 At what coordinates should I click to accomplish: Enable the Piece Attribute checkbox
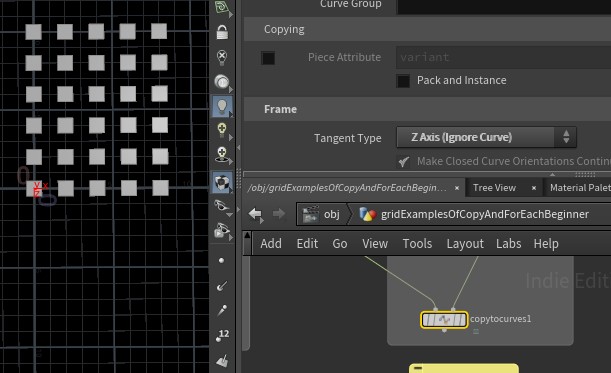pyautogui.click(x=268, y=58)
